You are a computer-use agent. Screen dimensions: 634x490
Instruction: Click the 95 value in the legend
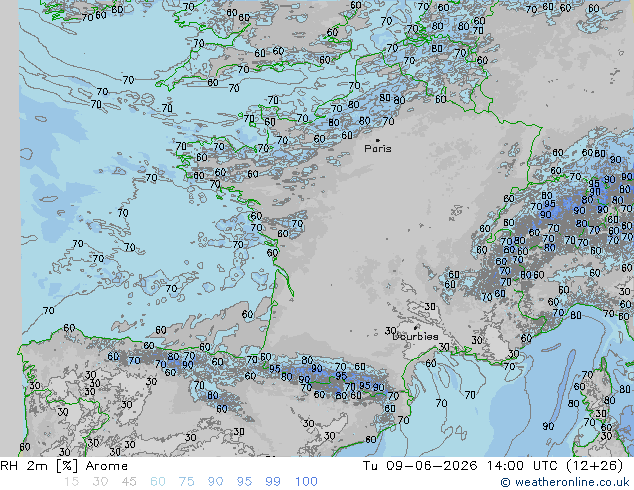tap(244, 482)
